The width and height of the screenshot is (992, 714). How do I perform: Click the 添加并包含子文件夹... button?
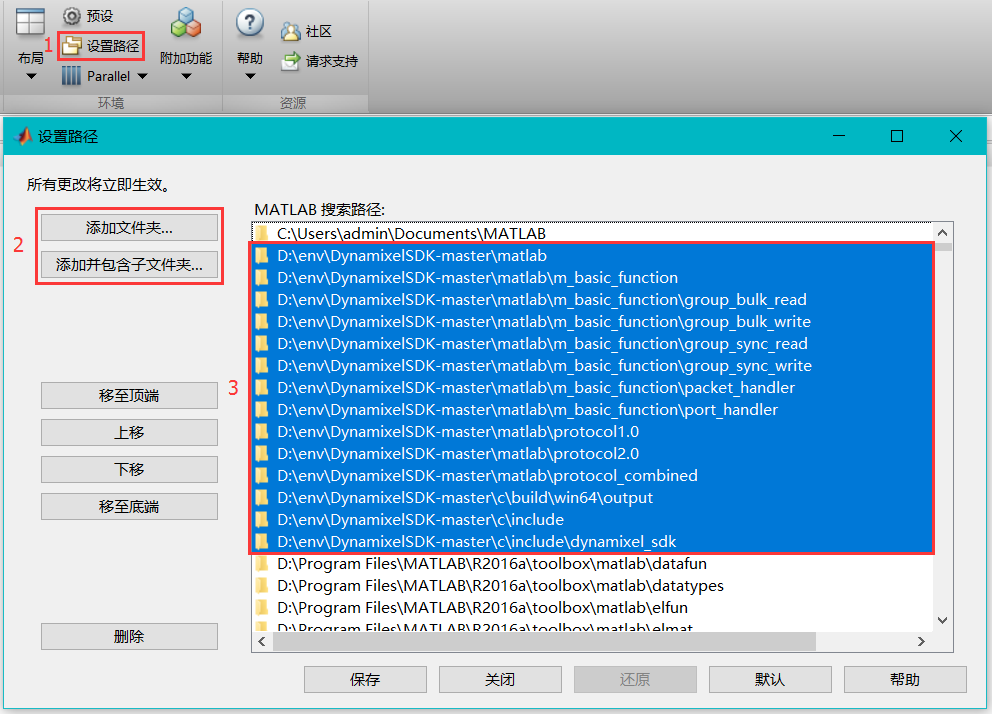(129, 264)
